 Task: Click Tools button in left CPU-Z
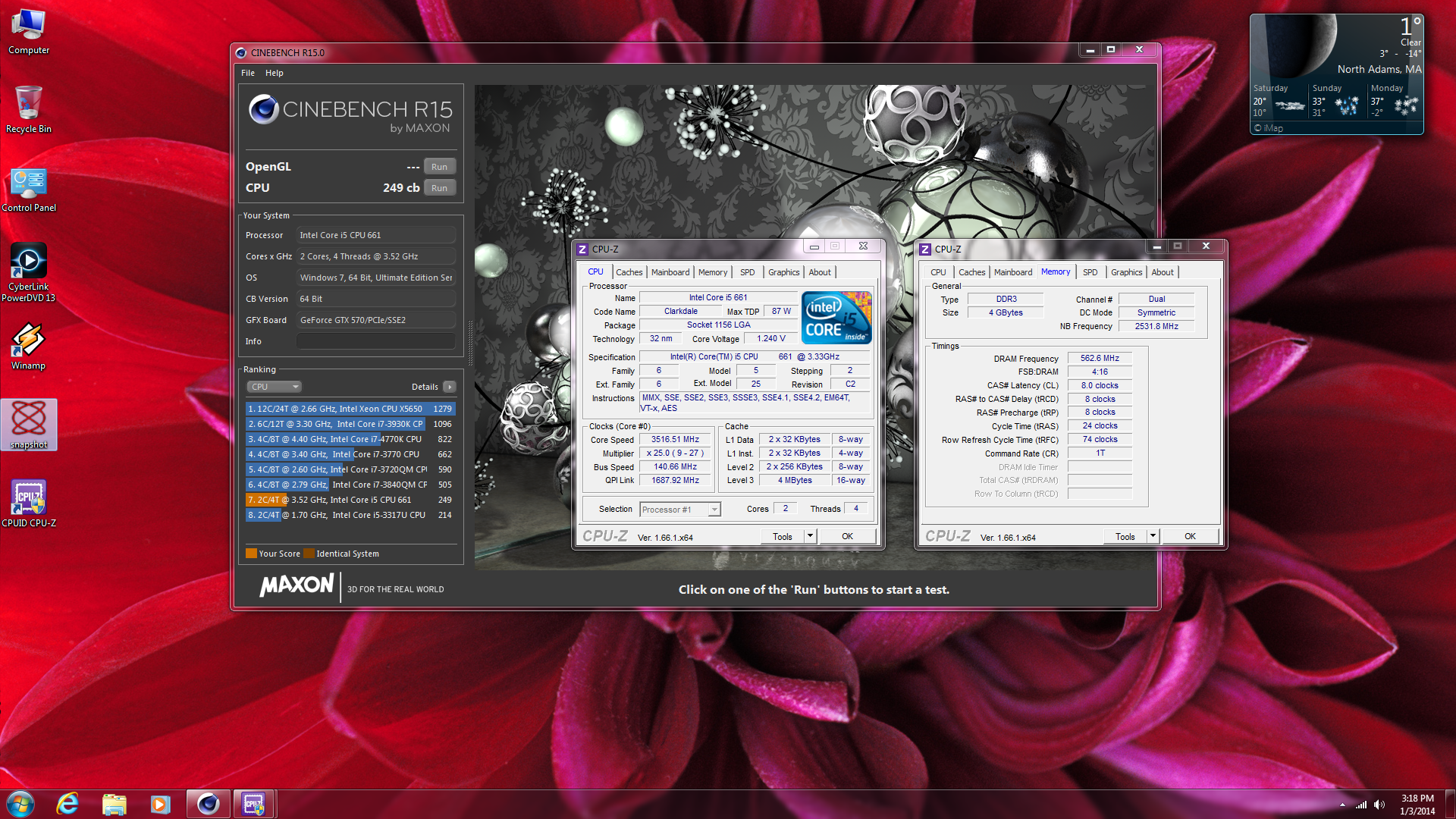tap(783, 536)
